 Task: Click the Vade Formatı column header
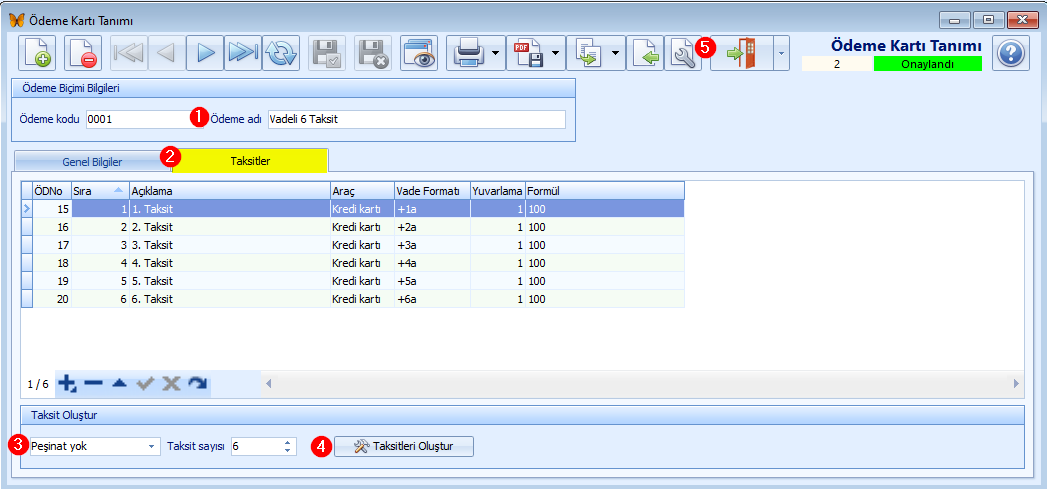(431, 190)
